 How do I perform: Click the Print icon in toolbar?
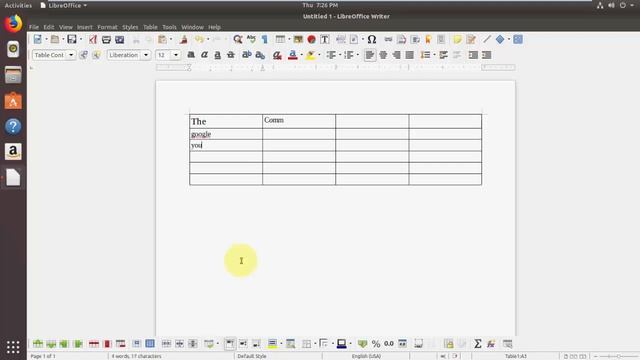(106, 40)
